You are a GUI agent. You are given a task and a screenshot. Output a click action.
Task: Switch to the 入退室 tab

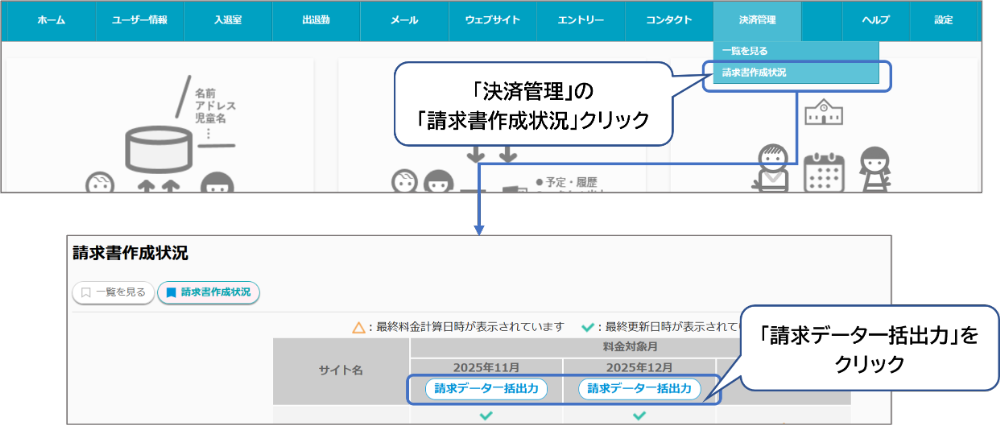click(228, 20)
